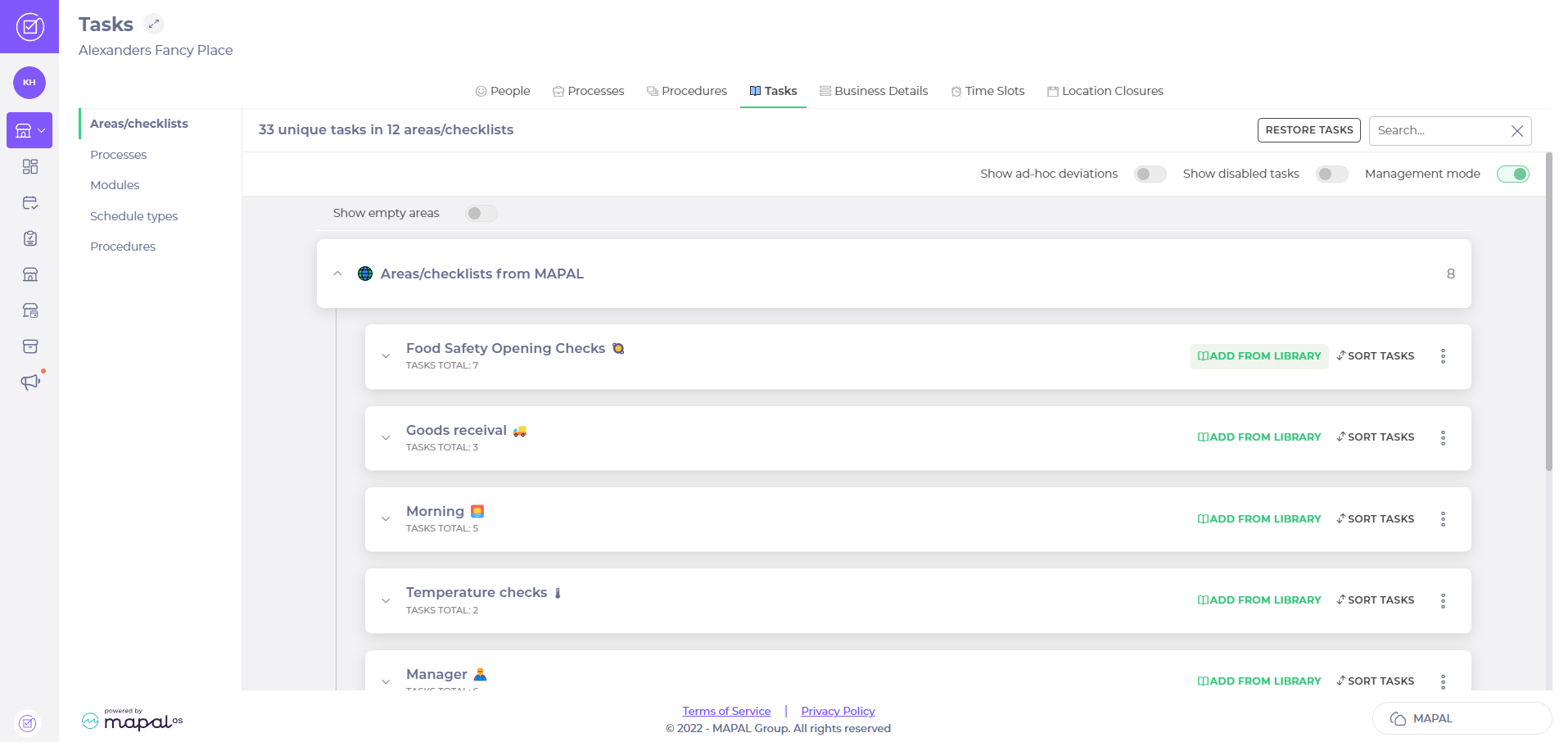Expand the Temperature checks checklist

coord(386,600)
